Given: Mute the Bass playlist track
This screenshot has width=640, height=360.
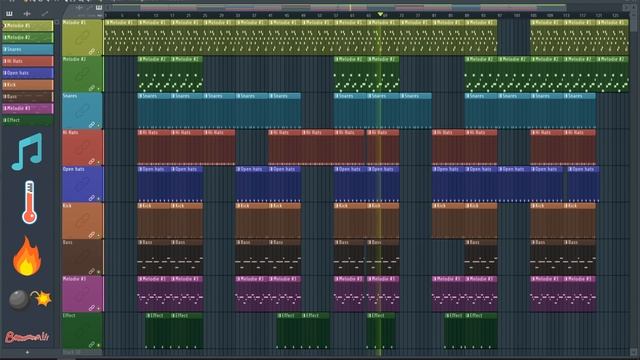Looking at the screenshot, I should point(99,272).
